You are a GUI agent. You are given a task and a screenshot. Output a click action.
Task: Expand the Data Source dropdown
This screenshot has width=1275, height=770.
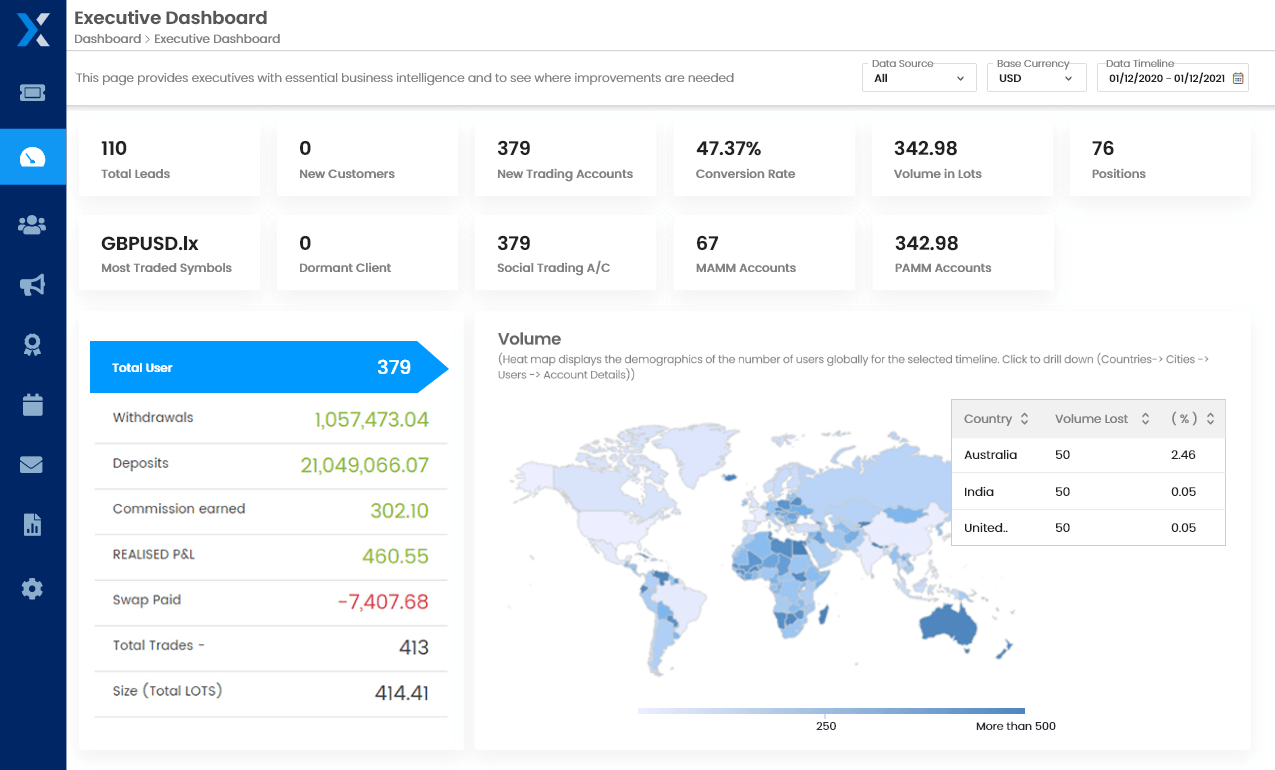919,78
